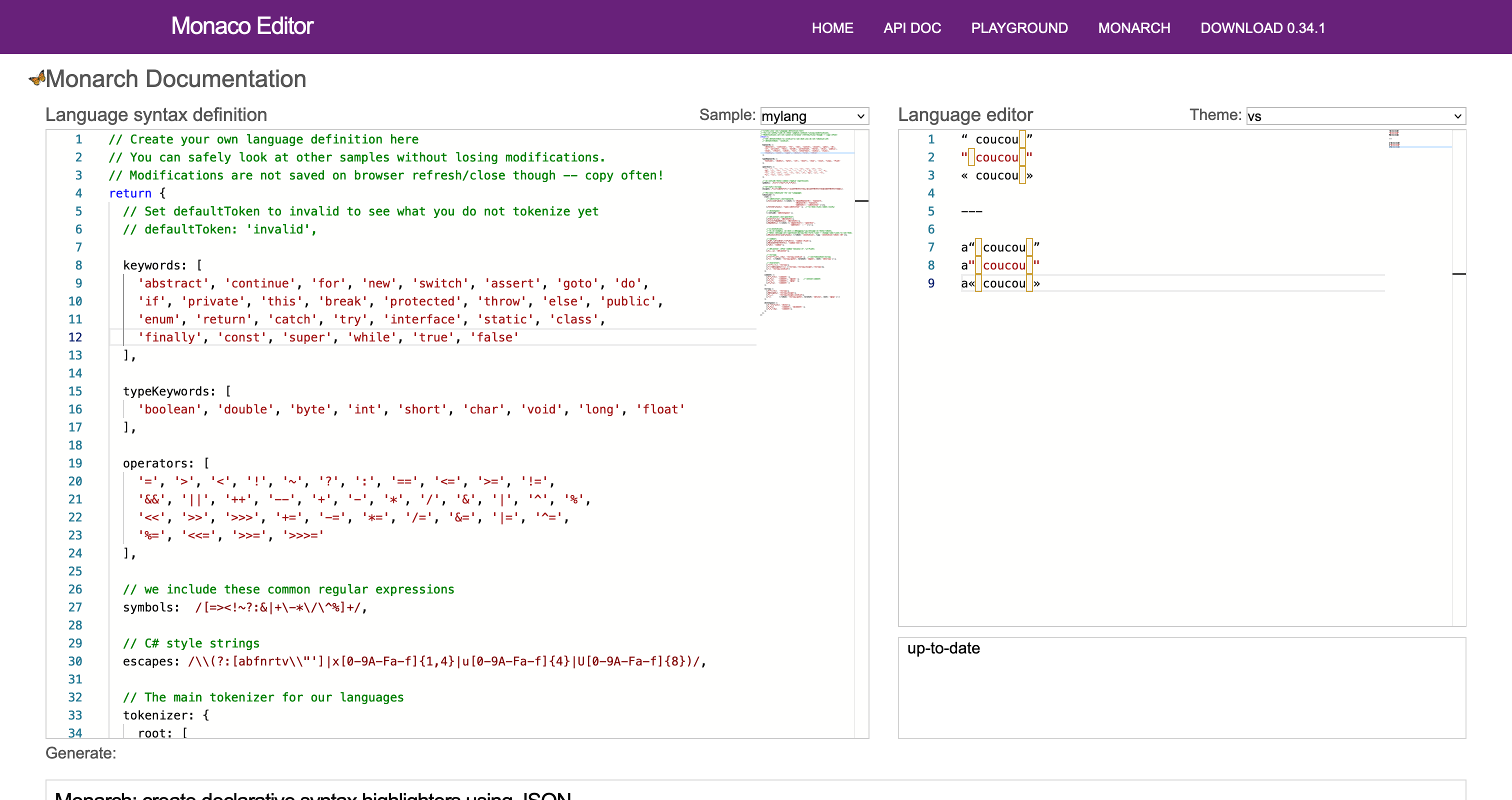
Task: Navigate to the MONARCH page
Action: [x=1133, y=27]
